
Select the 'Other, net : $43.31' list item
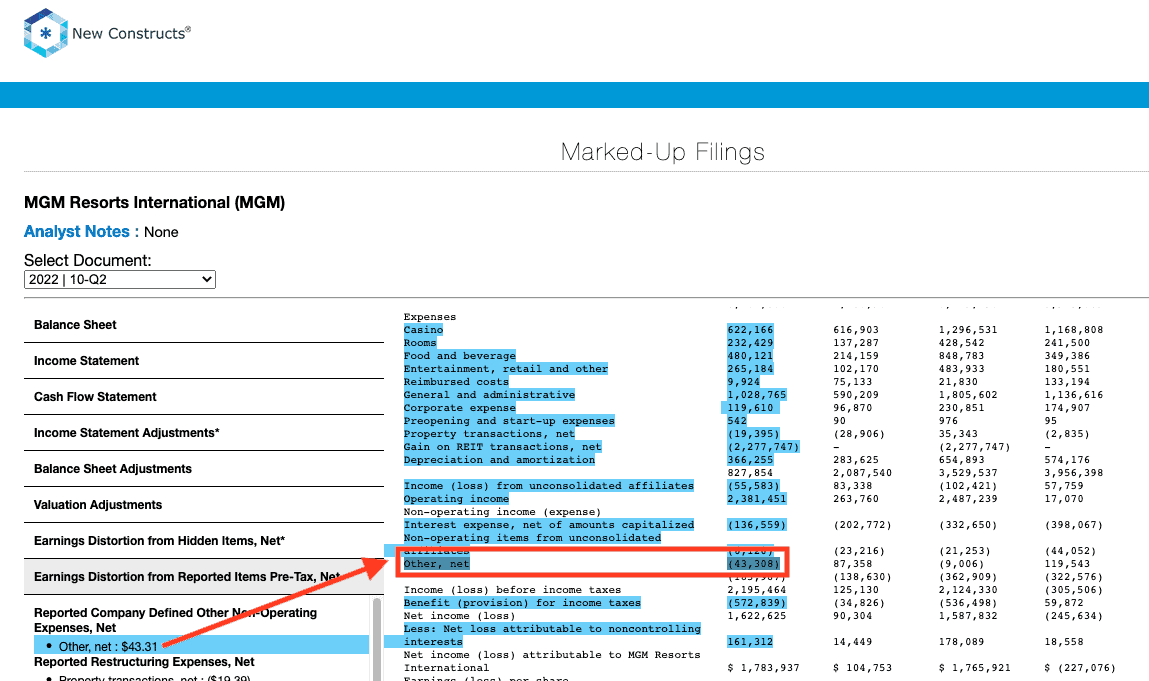[202, 646]
